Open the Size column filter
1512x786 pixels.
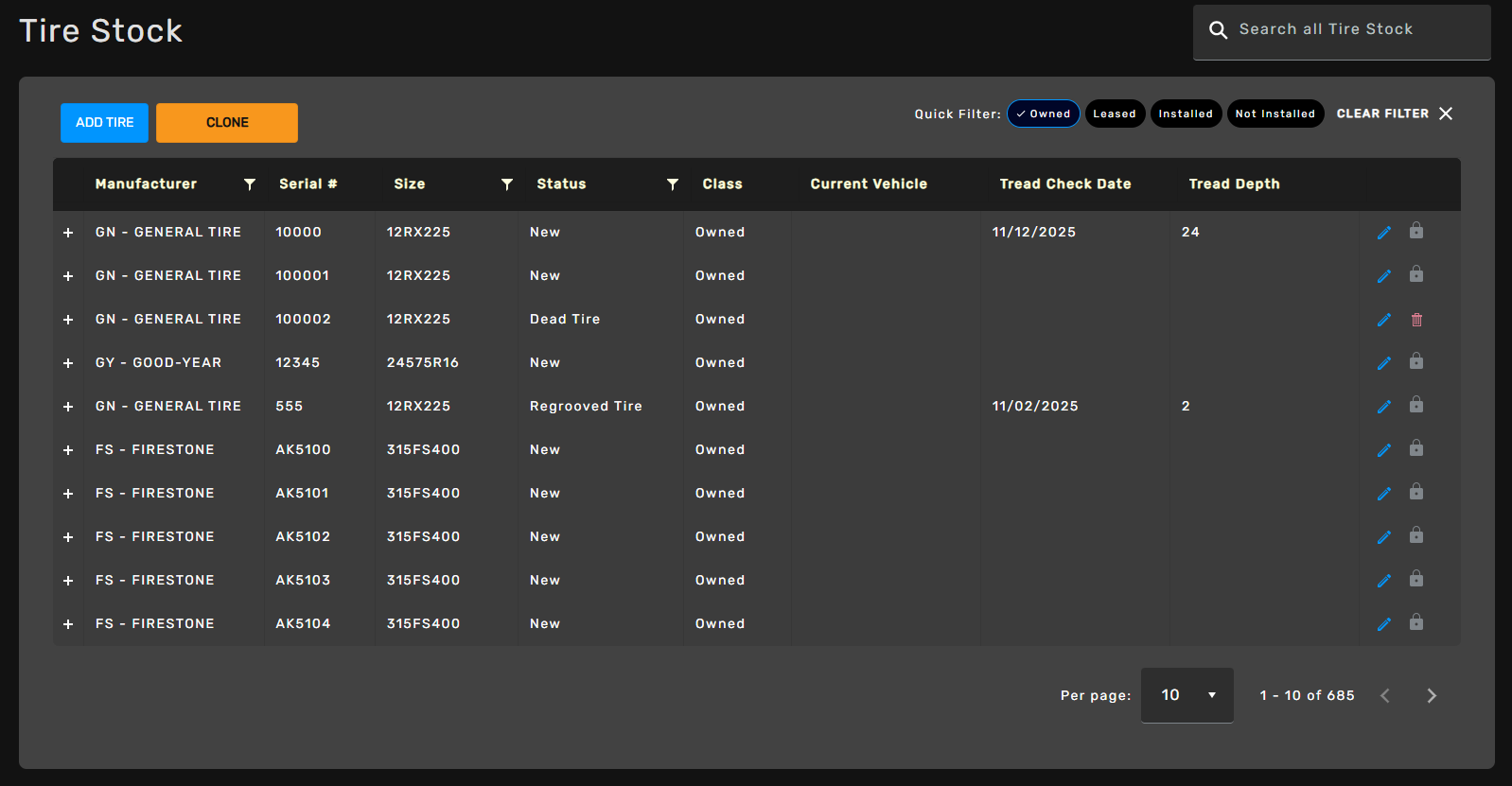tap(507, 184)
